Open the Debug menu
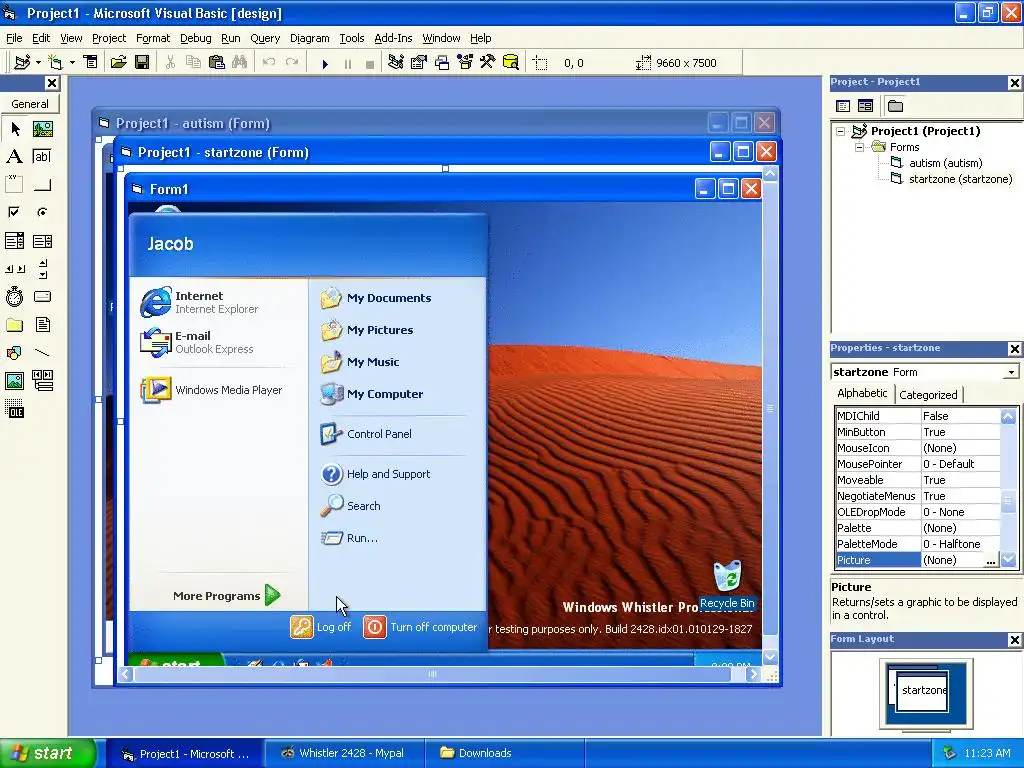Image resolution: width=1024 pixels, height=768 pixels. click(x=195, y=38)
